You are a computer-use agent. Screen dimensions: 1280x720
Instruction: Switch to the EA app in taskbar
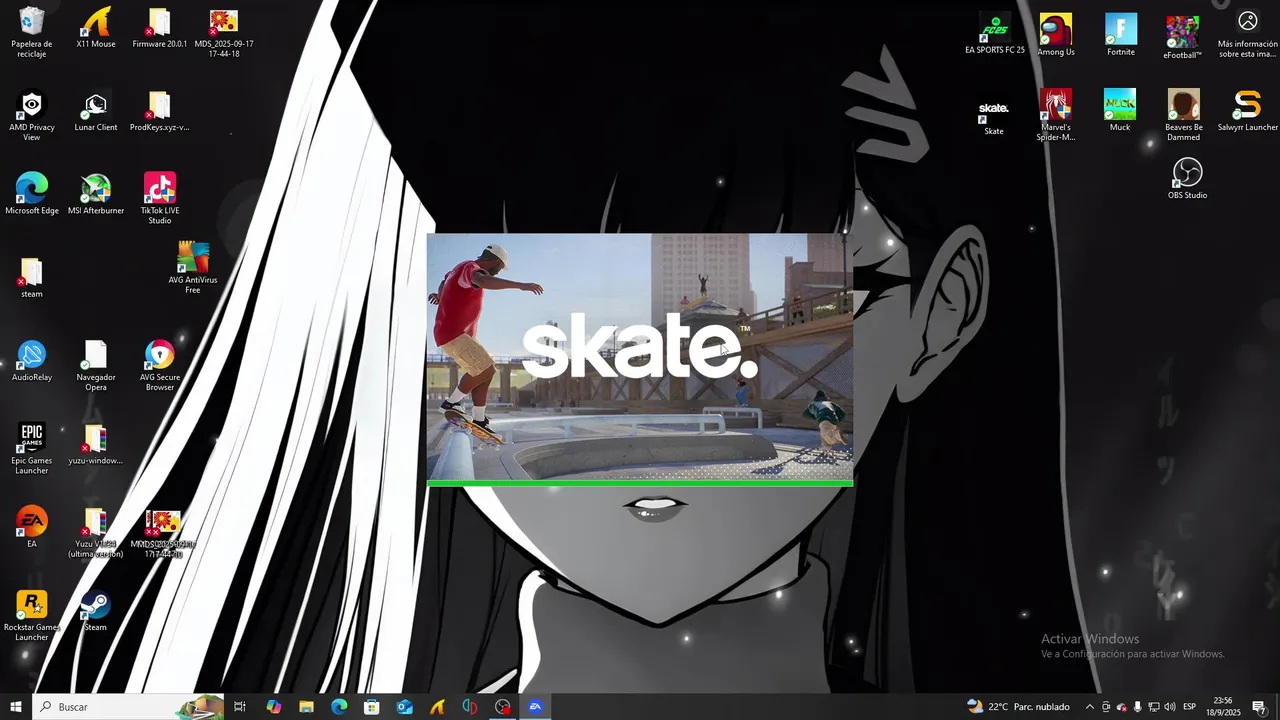click(535, 707)
